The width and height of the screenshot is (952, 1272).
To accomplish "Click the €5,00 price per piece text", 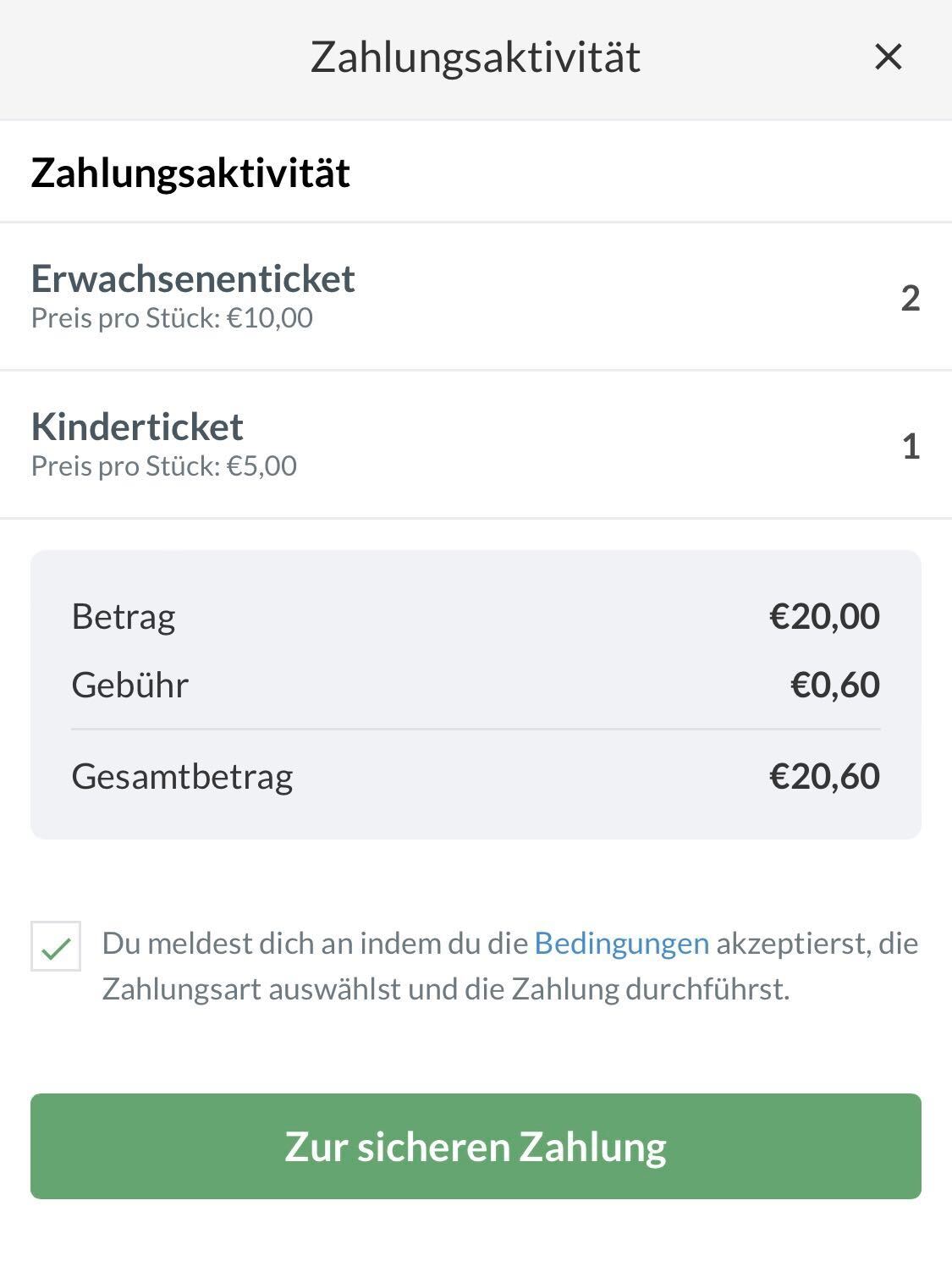I will point(164,466).
